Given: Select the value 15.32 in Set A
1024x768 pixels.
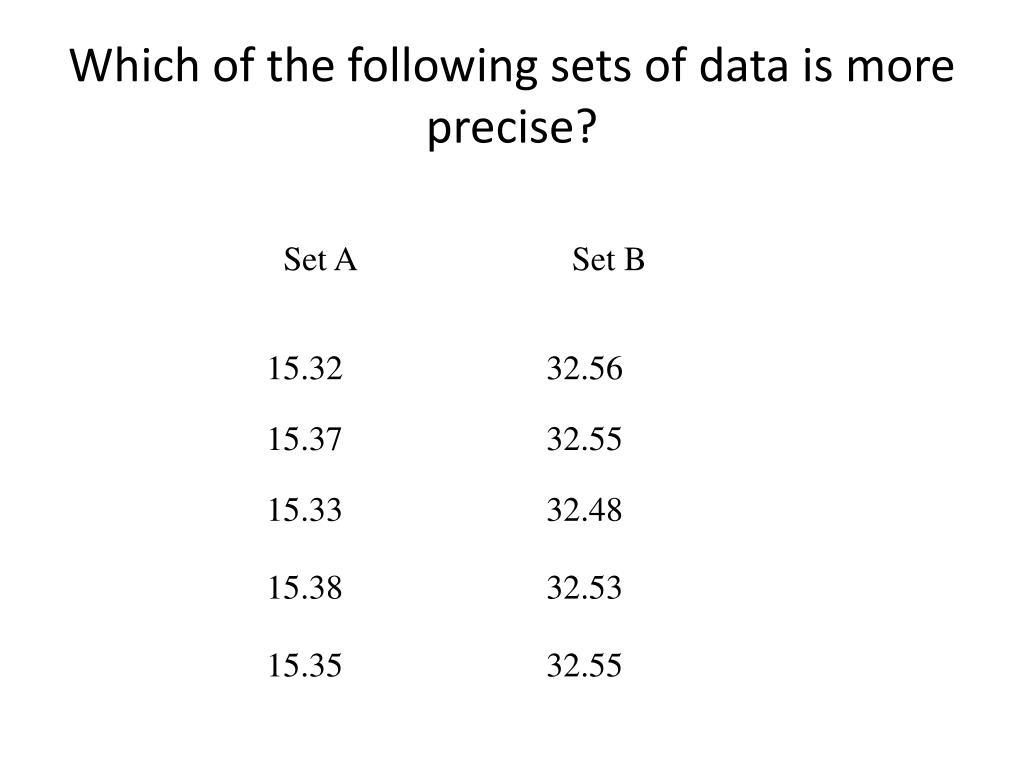Looking at the screenshot, I should [304, 370].
